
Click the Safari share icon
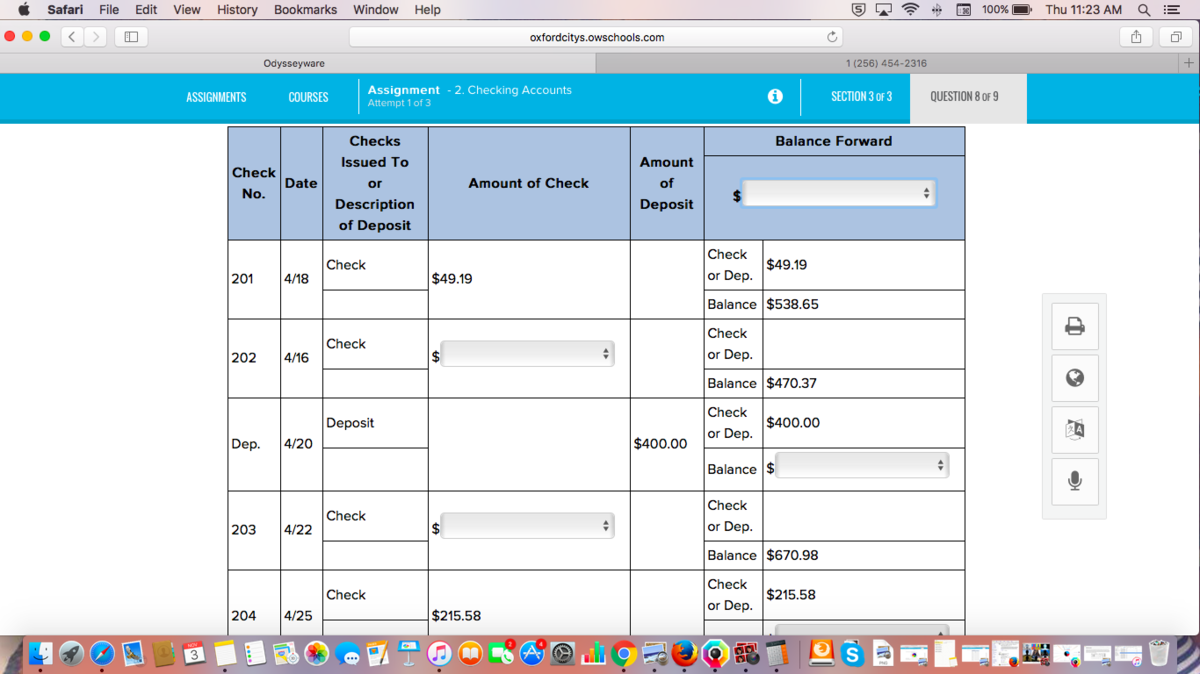click(x=1136, y=37)
